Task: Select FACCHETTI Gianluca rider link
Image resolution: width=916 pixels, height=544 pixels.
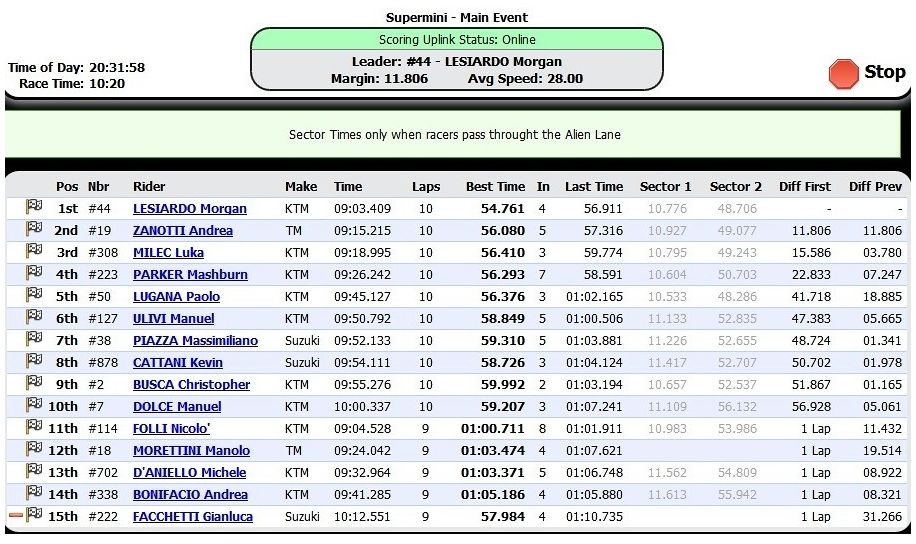Action: tap(192, 517)
